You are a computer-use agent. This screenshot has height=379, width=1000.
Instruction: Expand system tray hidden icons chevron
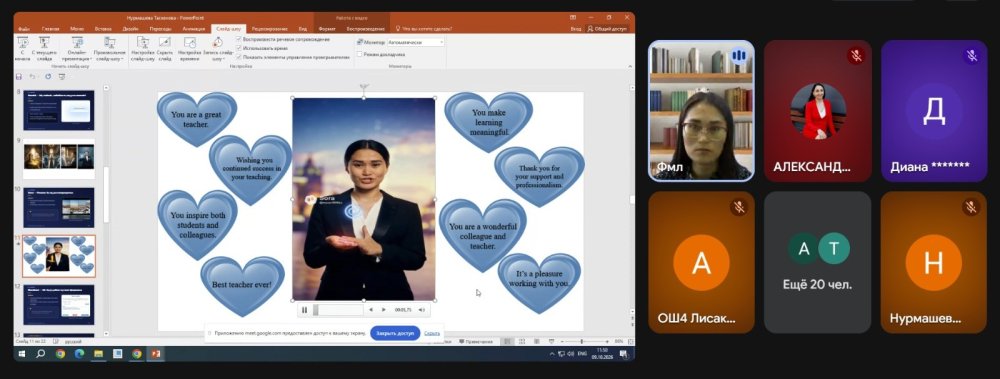click(552, 353)
